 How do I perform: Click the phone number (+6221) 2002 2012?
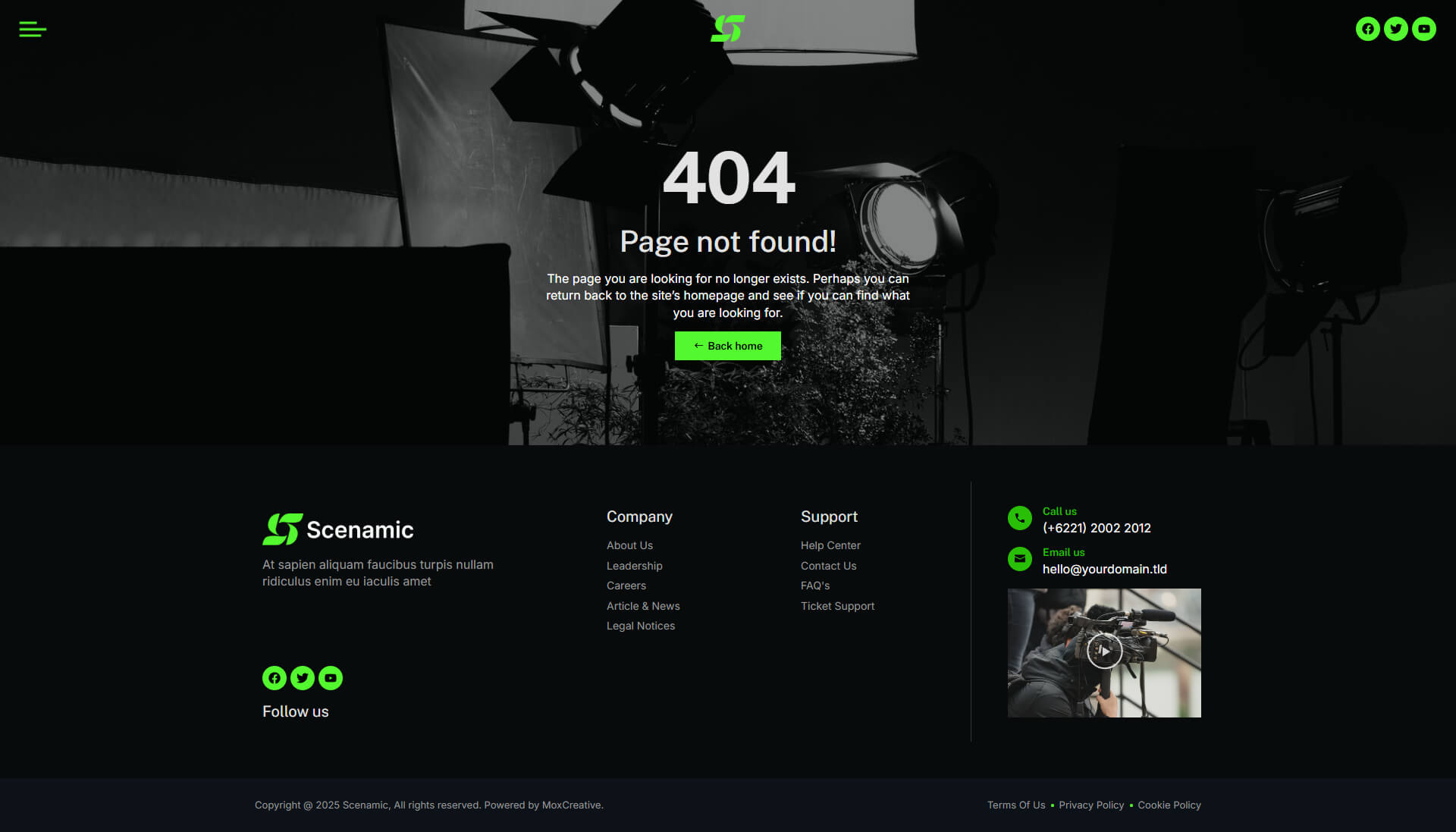pos(1097,528)
